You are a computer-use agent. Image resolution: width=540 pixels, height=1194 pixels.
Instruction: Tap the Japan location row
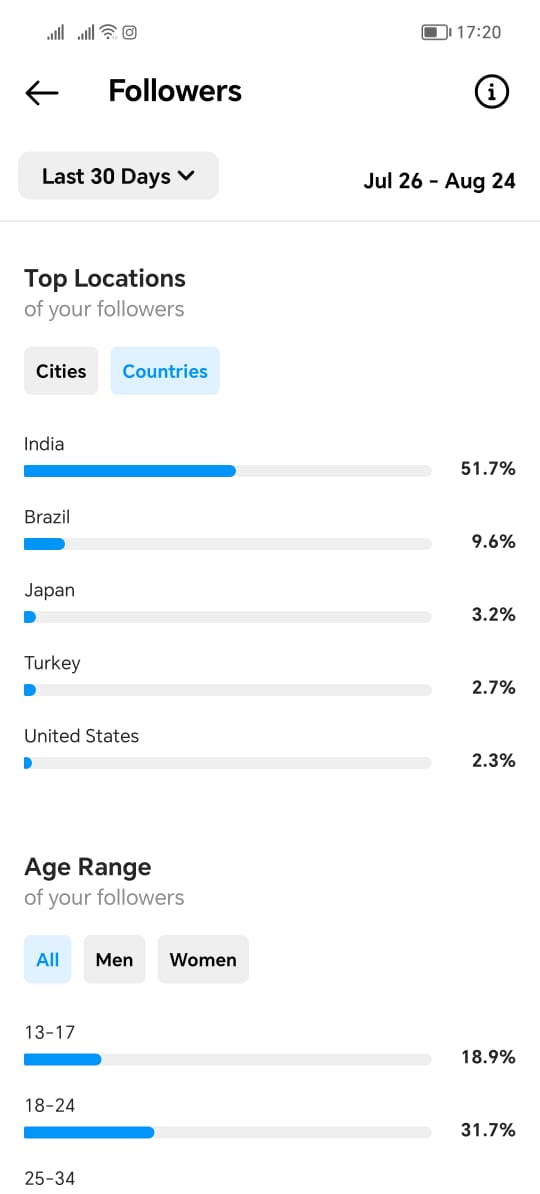click(x=270, y=602)
